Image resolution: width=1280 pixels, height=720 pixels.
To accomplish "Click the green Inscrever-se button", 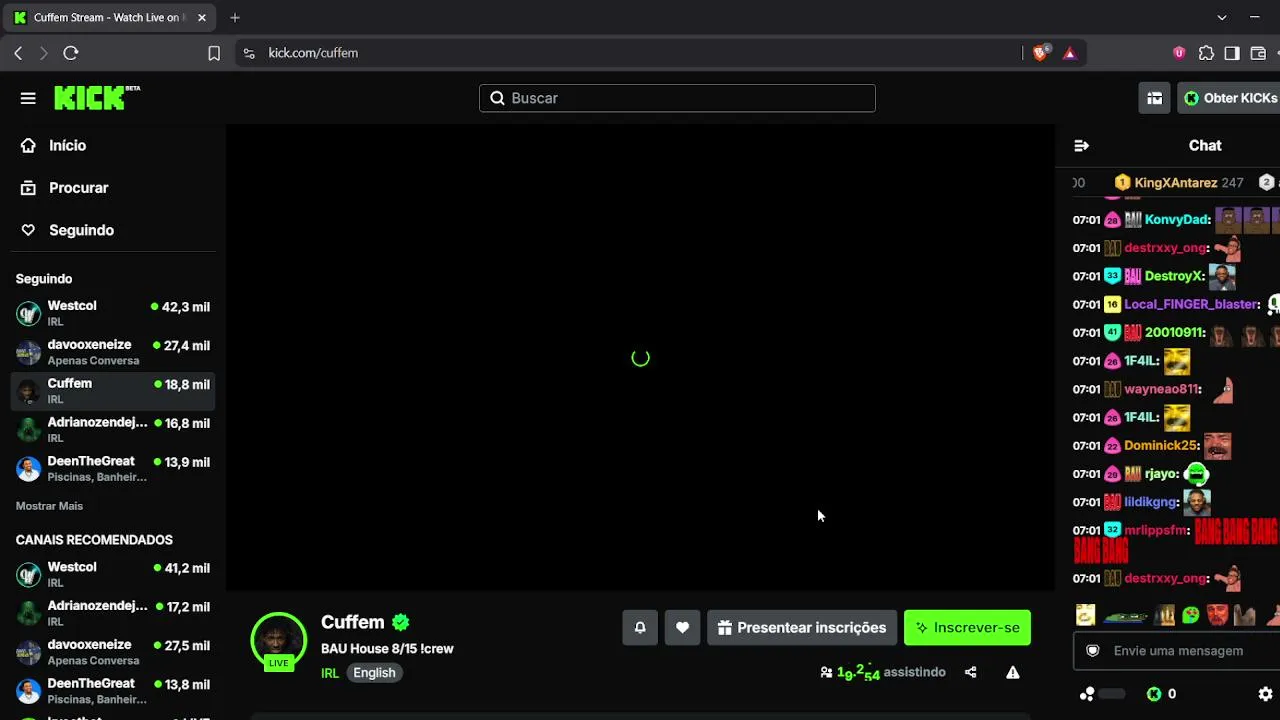I will coord(967,628).
